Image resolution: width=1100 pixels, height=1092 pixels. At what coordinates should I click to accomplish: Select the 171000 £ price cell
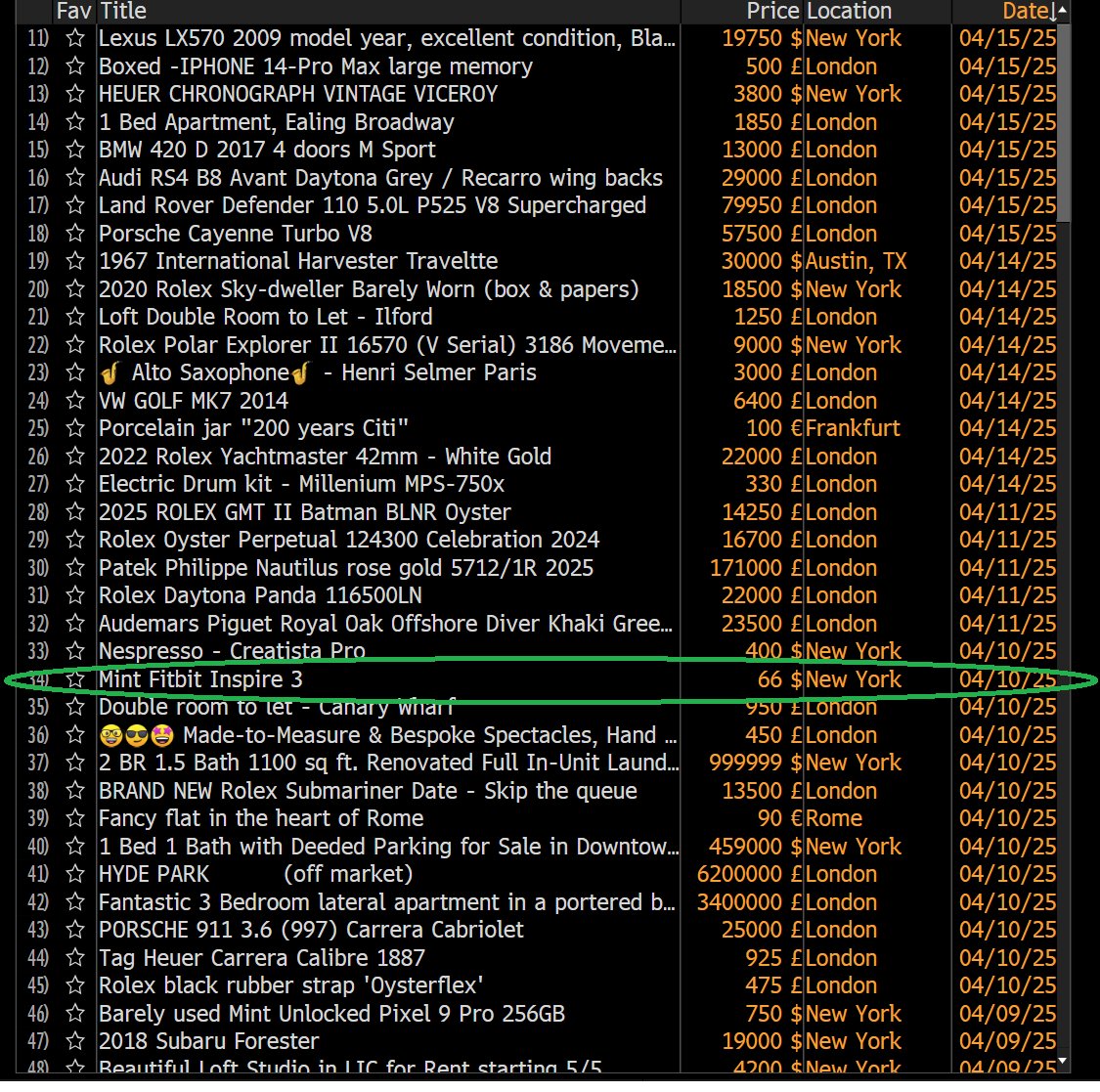[756, 567]
